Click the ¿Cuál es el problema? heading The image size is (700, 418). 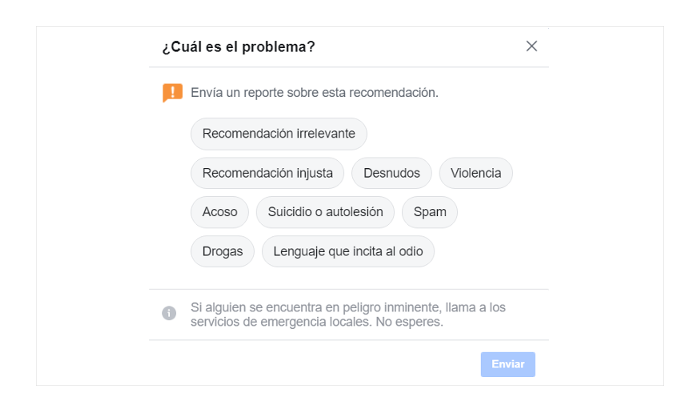click(x=238, y=47)
